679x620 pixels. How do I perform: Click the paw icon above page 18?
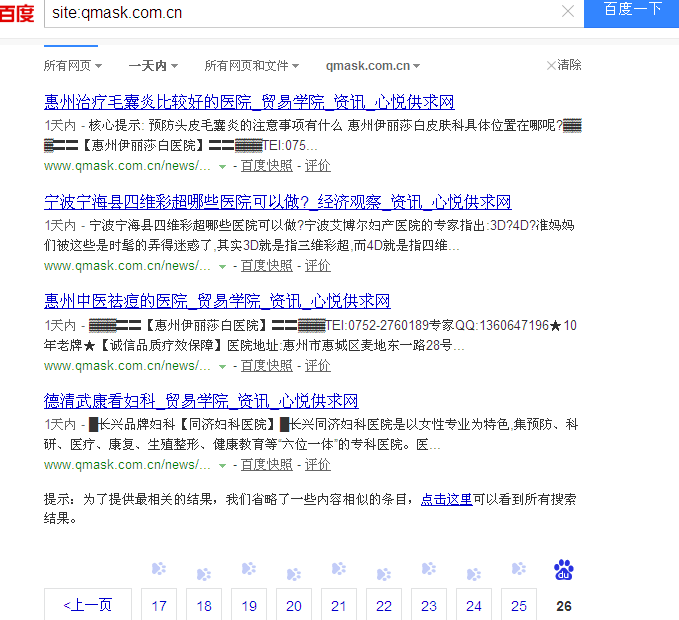[x=204, y=574]
